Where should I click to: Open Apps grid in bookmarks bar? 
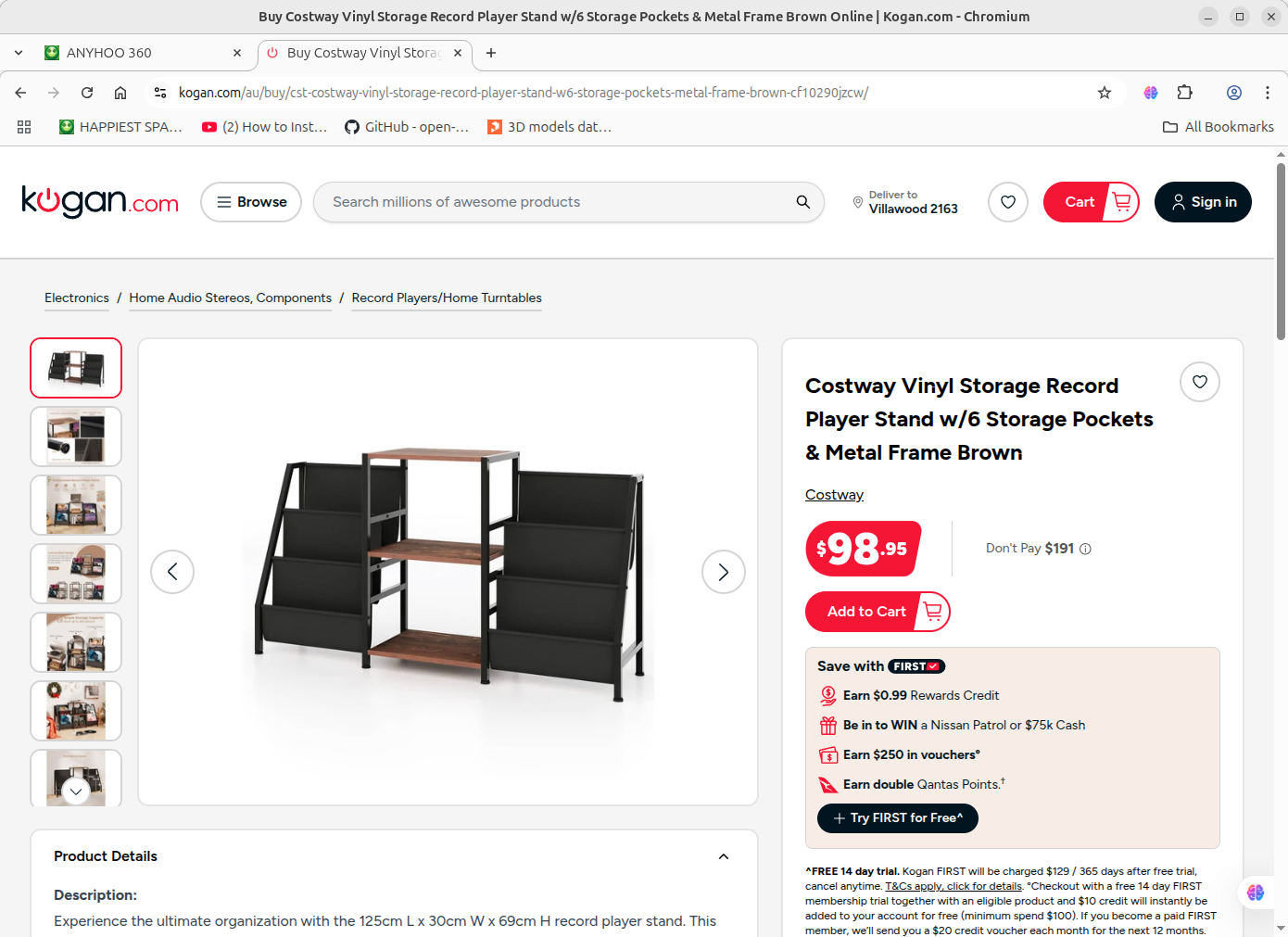pos(24,127)
